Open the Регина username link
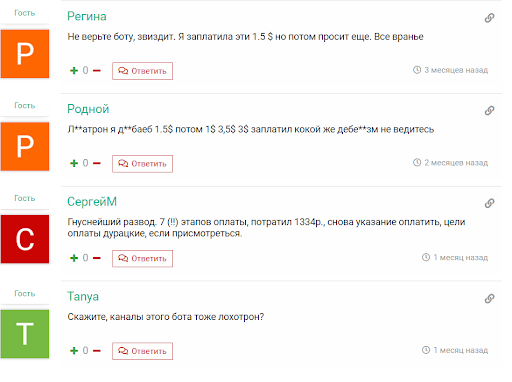Image resolution: width=512 pixels, height=382 pixels. click(x=87, y=16)
